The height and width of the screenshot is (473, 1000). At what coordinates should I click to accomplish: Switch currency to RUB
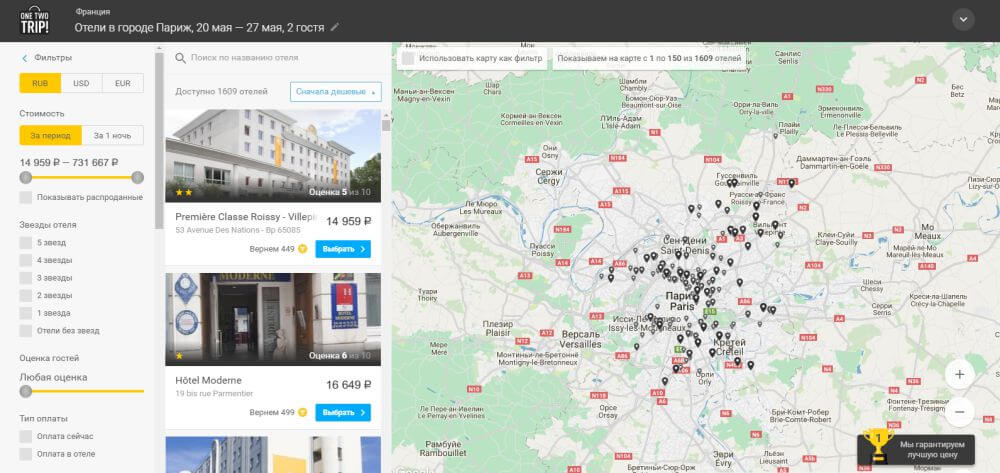(x=40, y=84)
